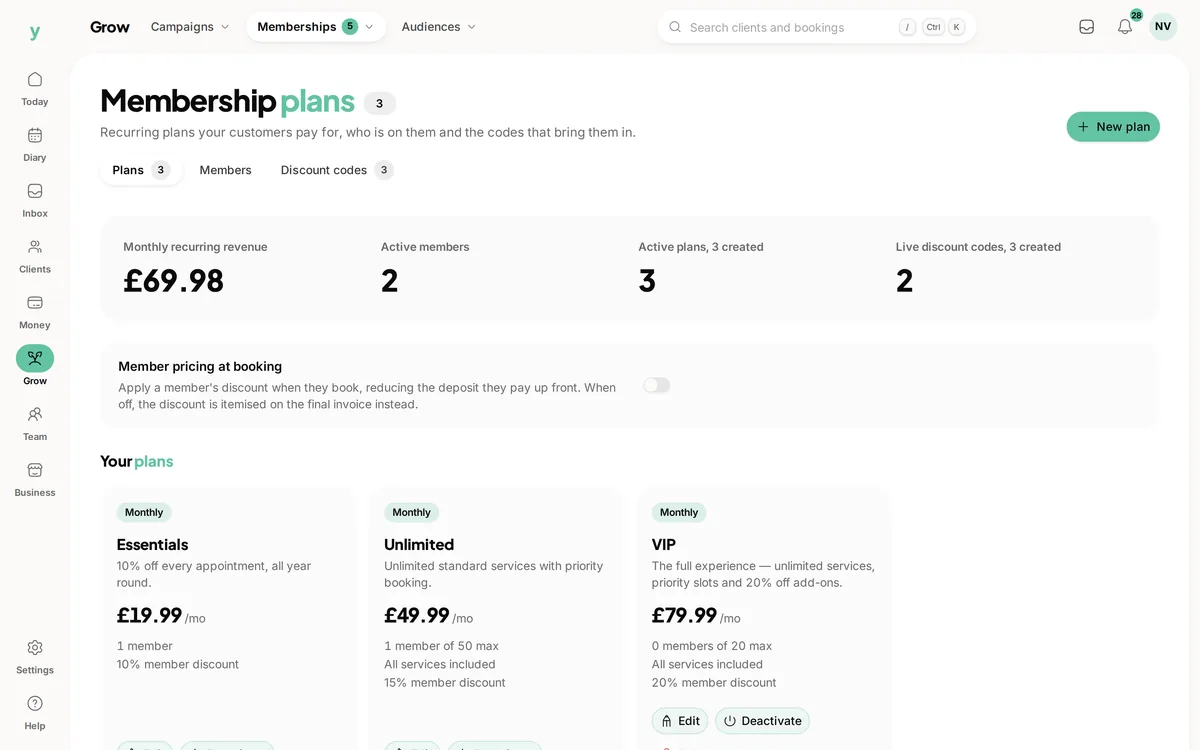This screenshot has height=750, width=1200.
Task: Click the £79.99 price
Action: [685, 615]
